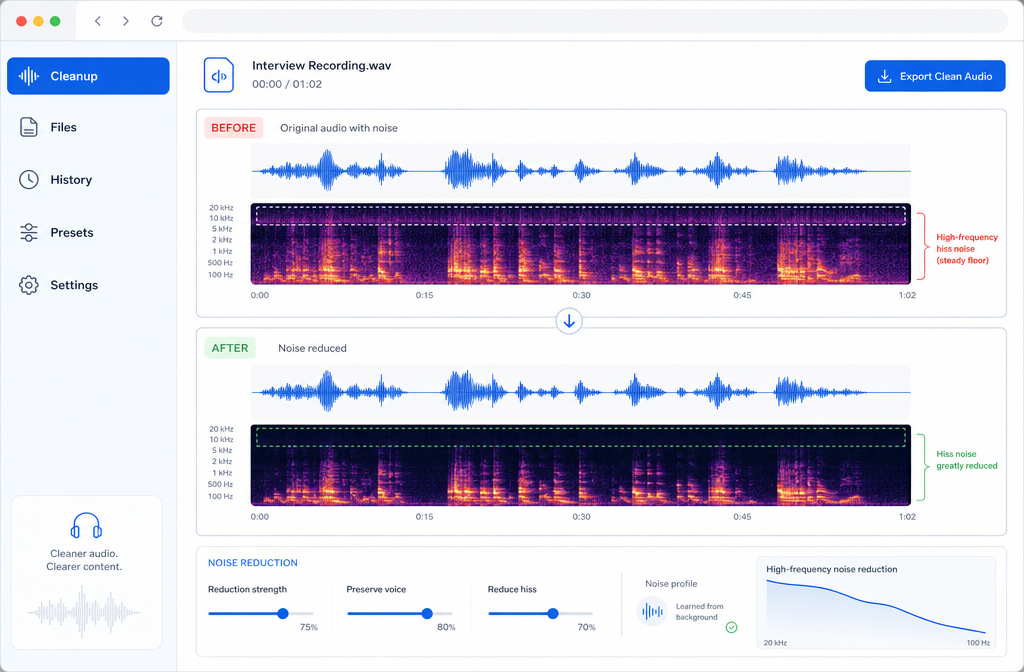The image size is (1024, 672).
Task: Click the History clock icon
Action: [x=29, y=180]
